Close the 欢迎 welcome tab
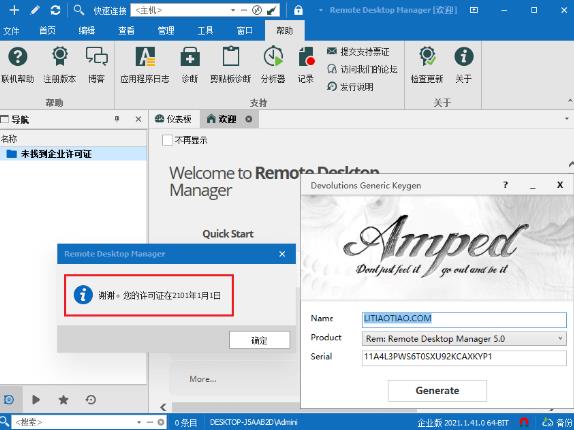574x430 pixels. click(x=249, y=119)
